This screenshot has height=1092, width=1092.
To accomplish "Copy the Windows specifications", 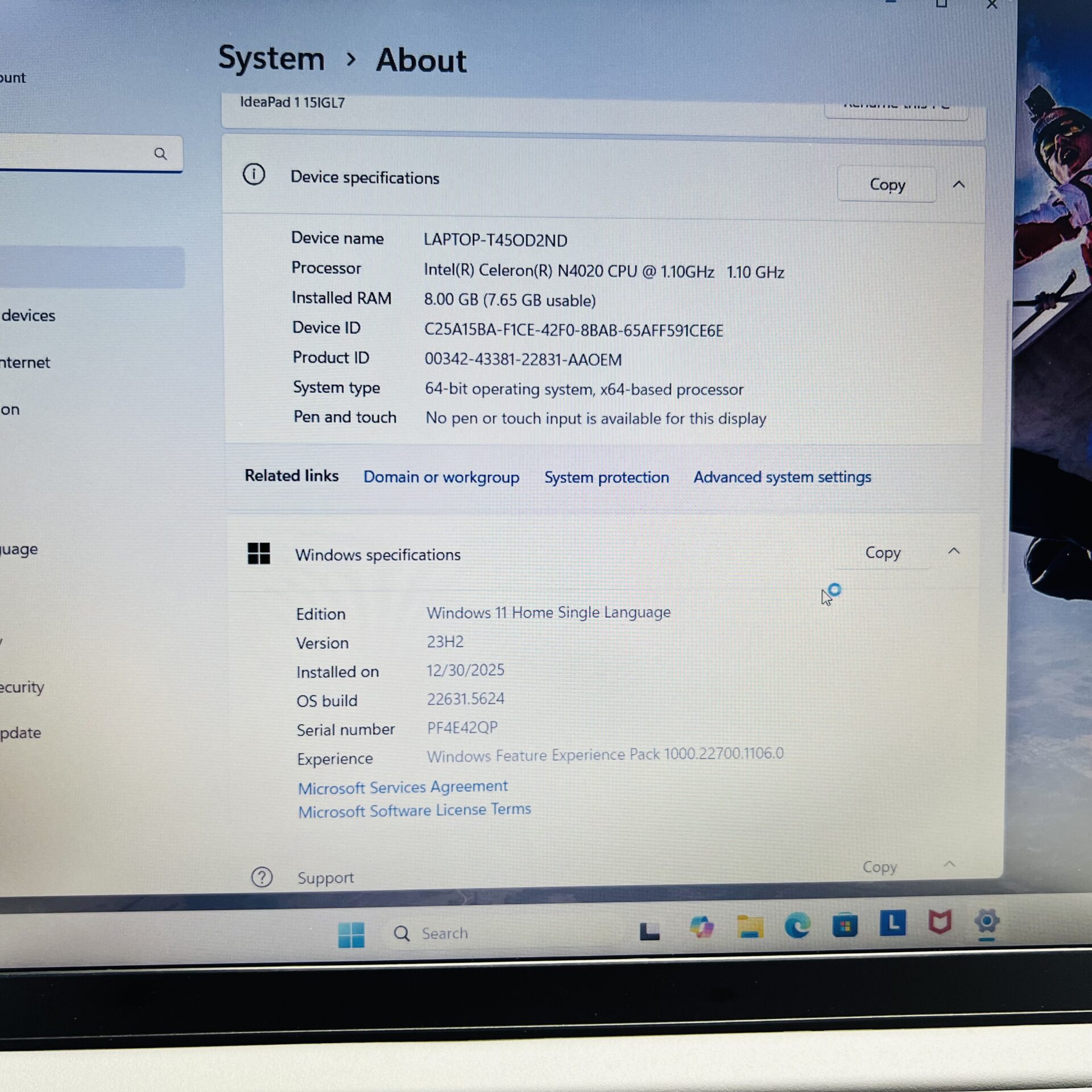I will click(882, 552).
